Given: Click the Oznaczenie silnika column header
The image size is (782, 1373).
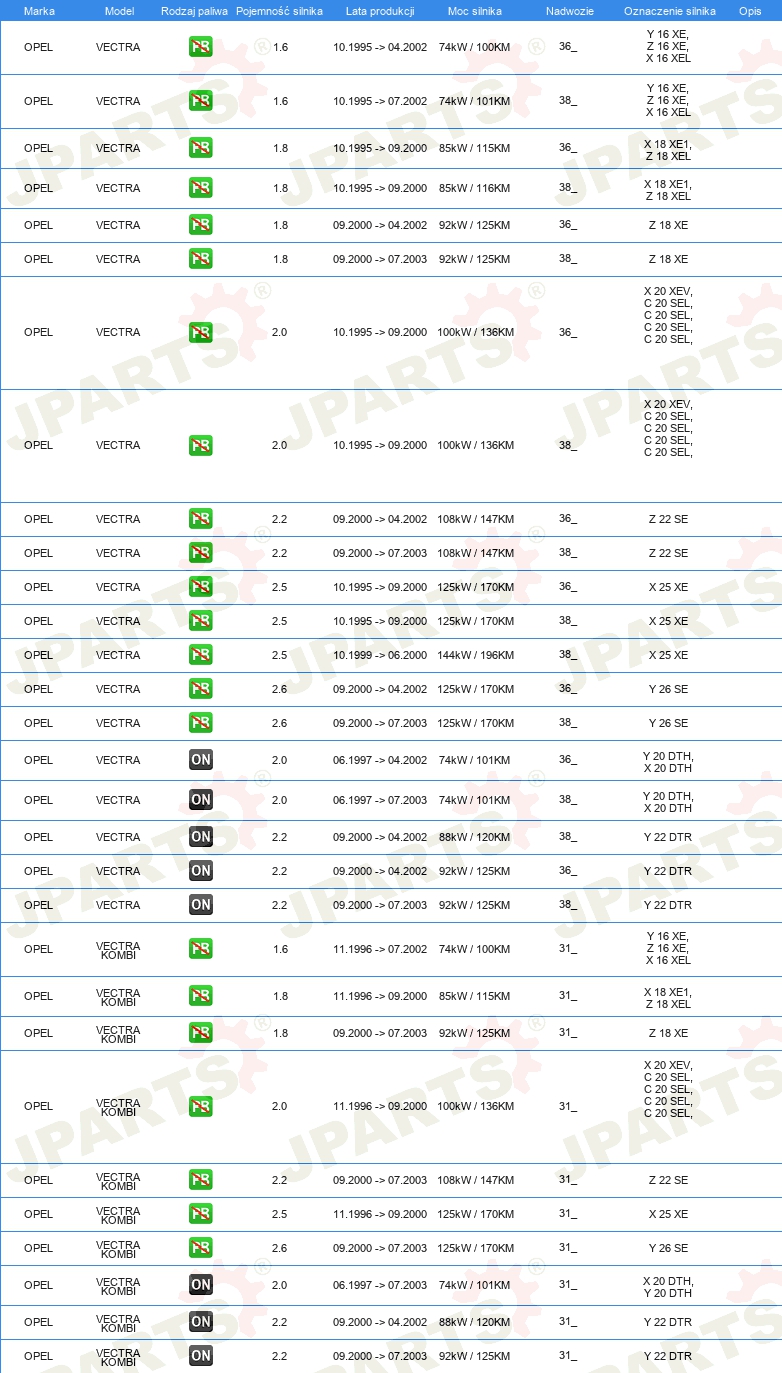Looking at the screenshot, I should click(669, 11).
